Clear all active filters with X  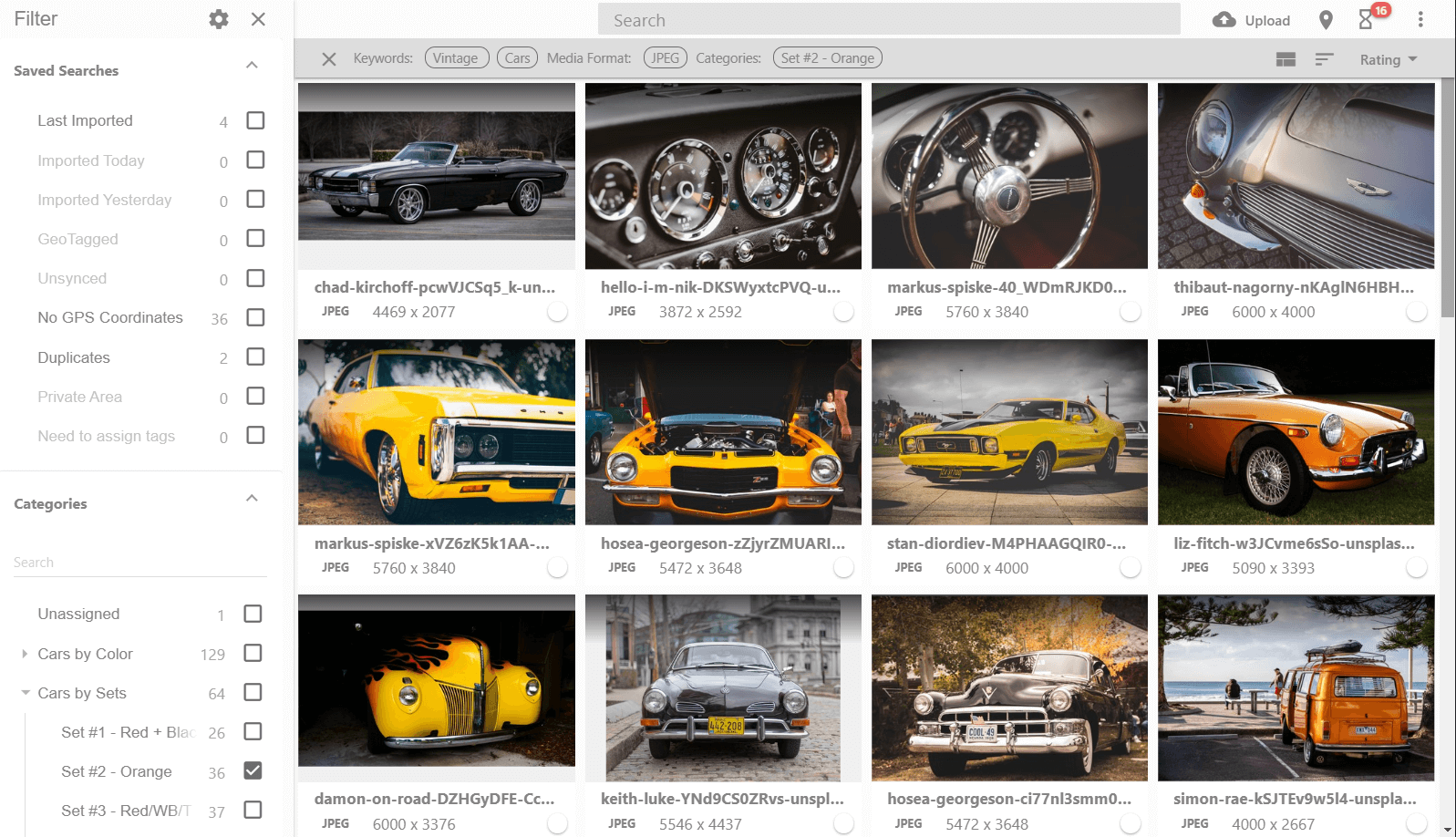(x=329, y=59)
